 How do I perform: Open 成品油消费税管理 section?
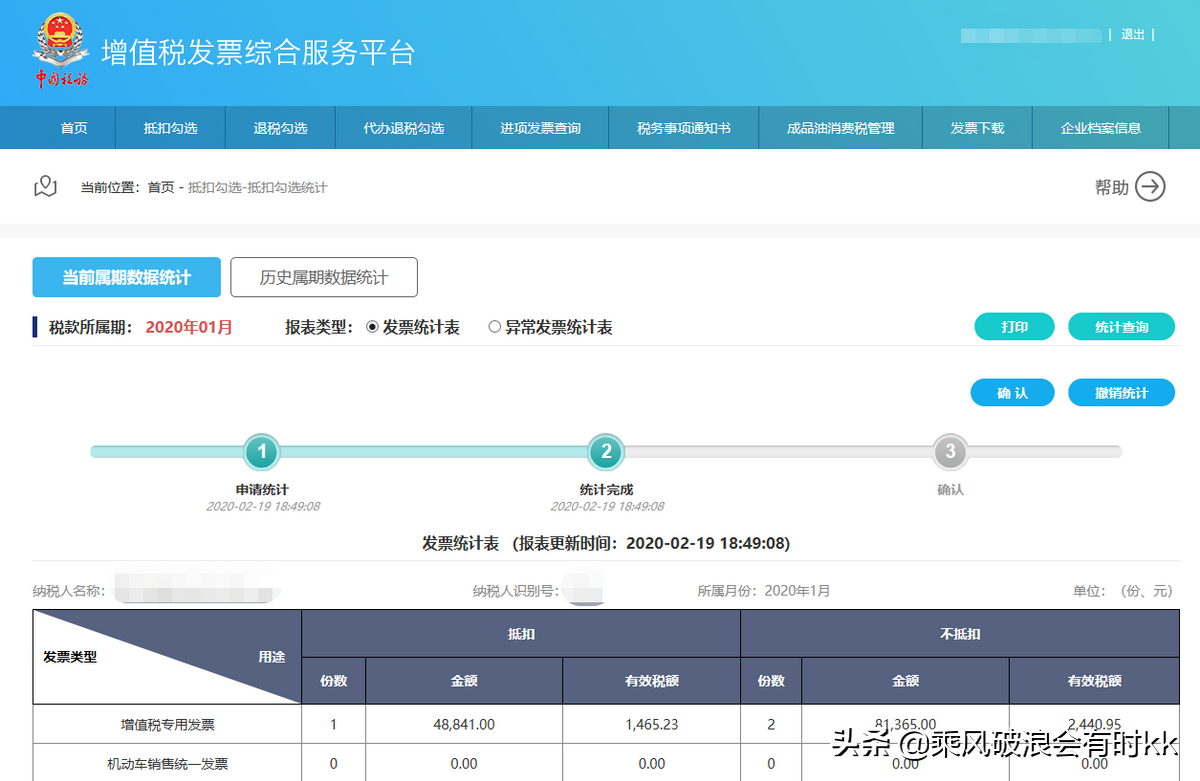(x=843, y=127)
